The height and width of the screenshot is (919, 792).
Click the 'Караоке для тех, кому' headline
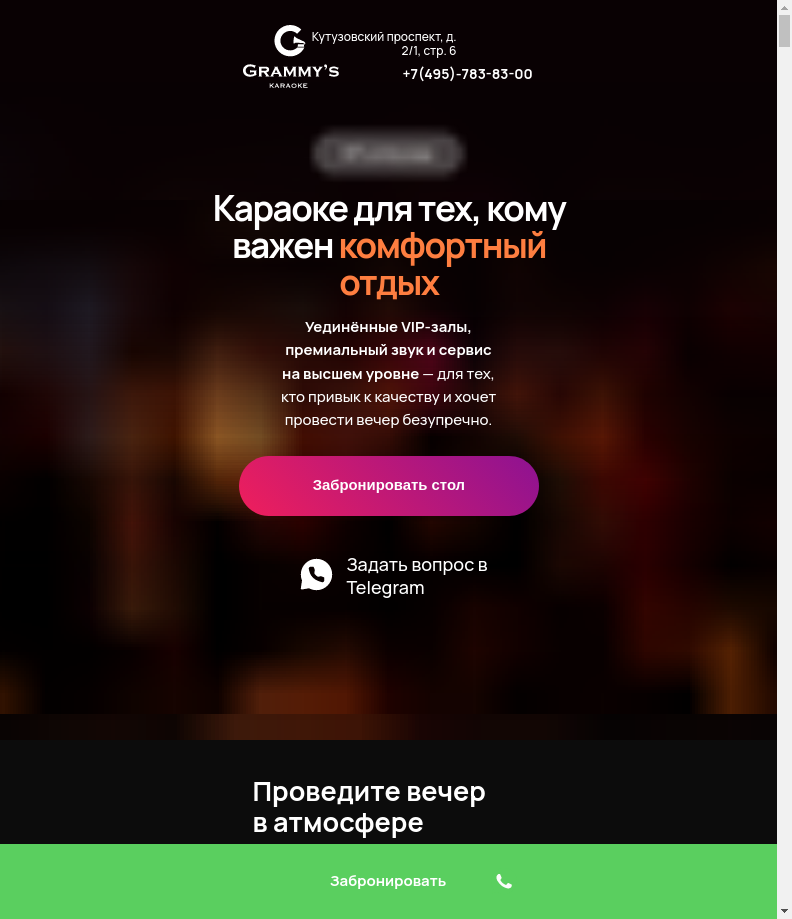click(389, 209)
